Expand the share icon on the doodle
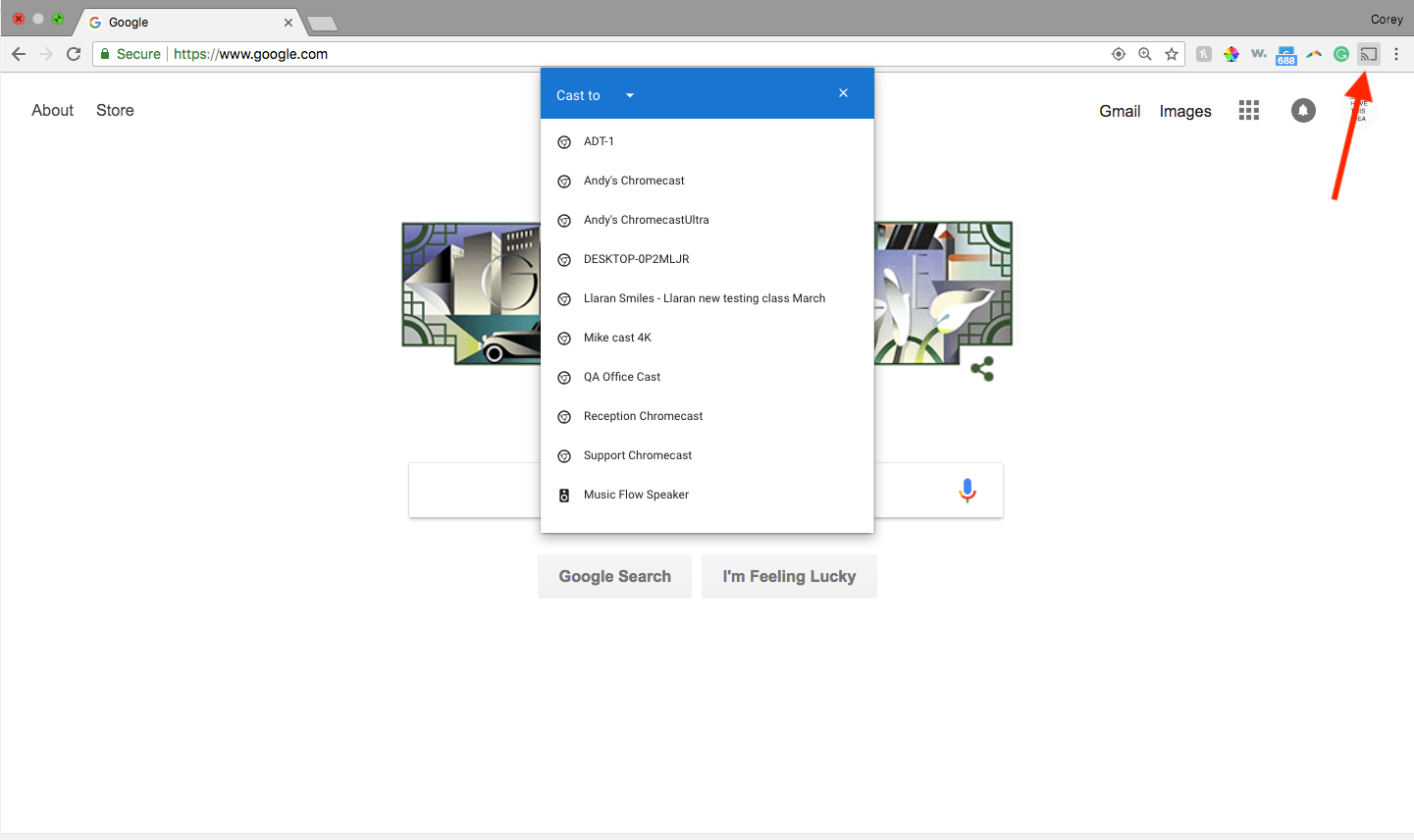The height and width of the screenshot is (840, 1414). (x=983, y=368)
